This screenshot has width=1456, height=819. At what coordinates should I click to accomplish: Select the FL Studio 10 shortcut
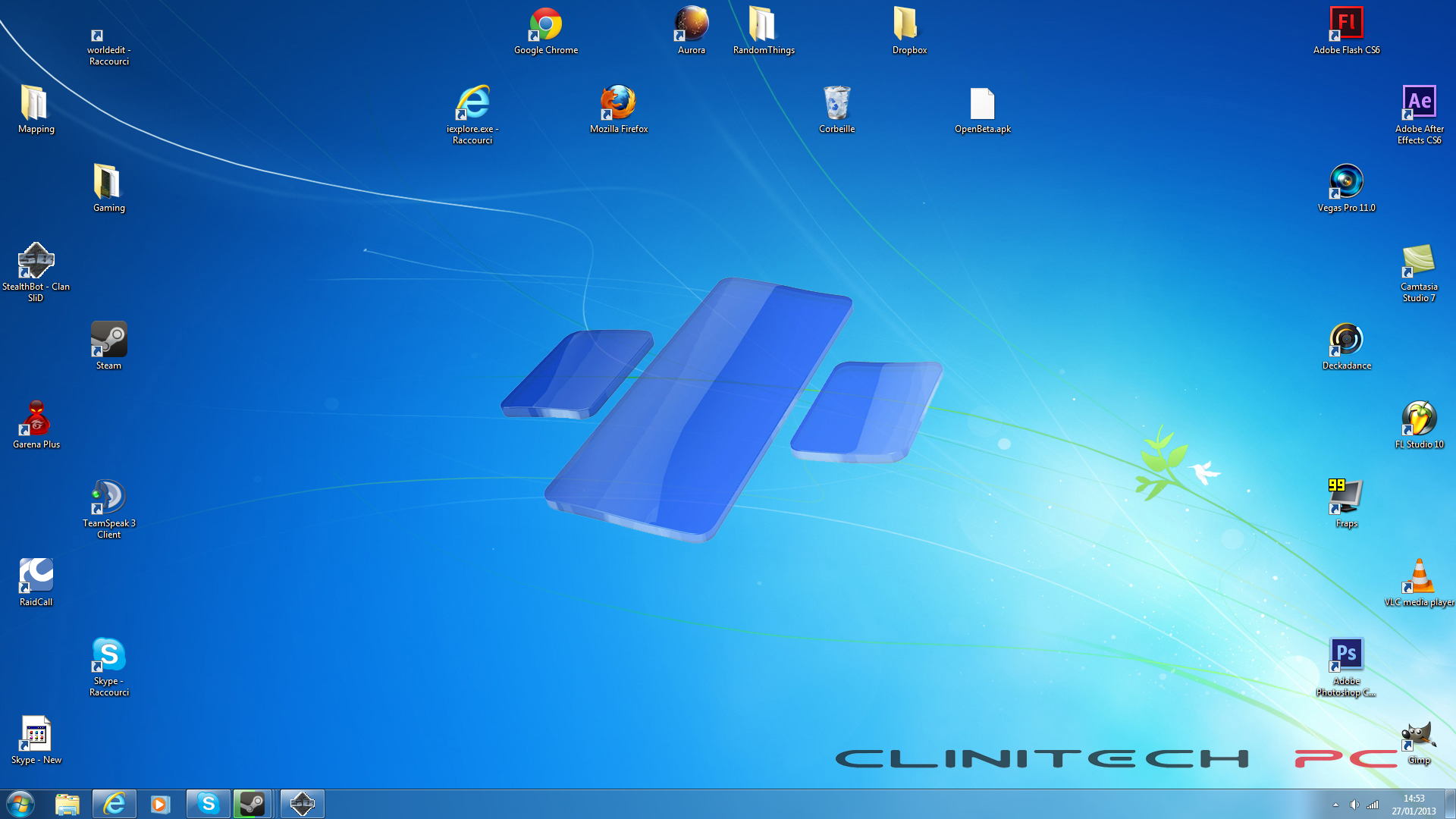click(1420, 425)
